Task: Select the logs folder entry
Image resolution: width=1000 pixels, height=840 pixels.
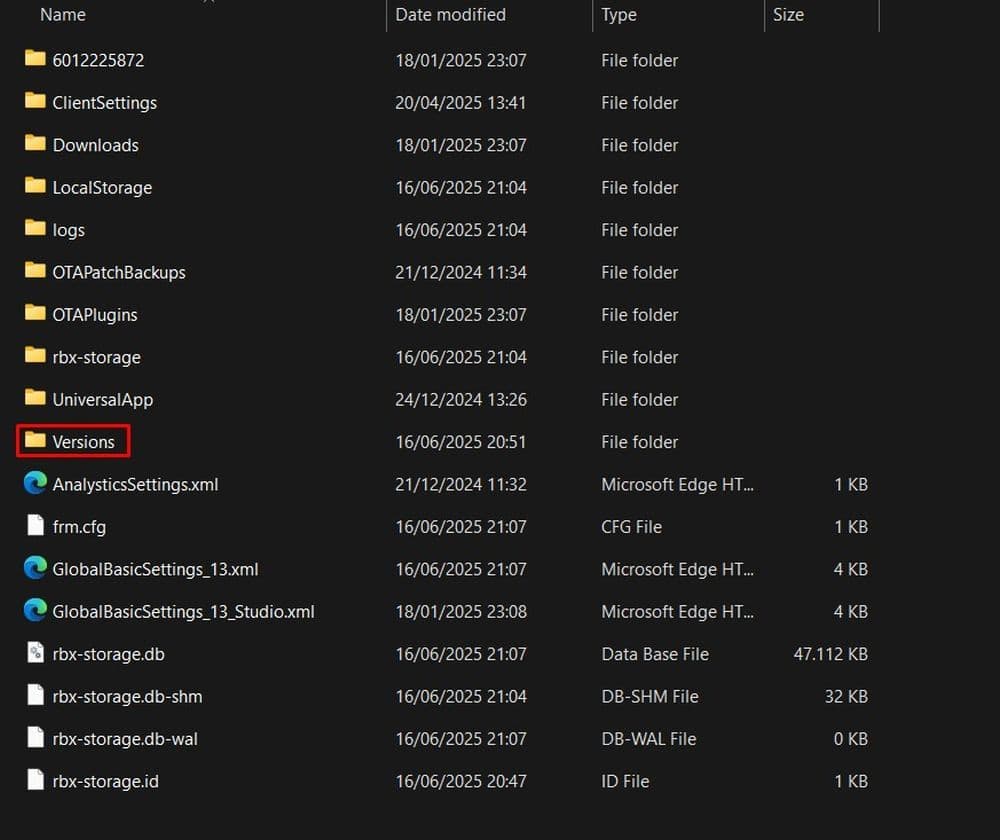Action: coord(68,230)
